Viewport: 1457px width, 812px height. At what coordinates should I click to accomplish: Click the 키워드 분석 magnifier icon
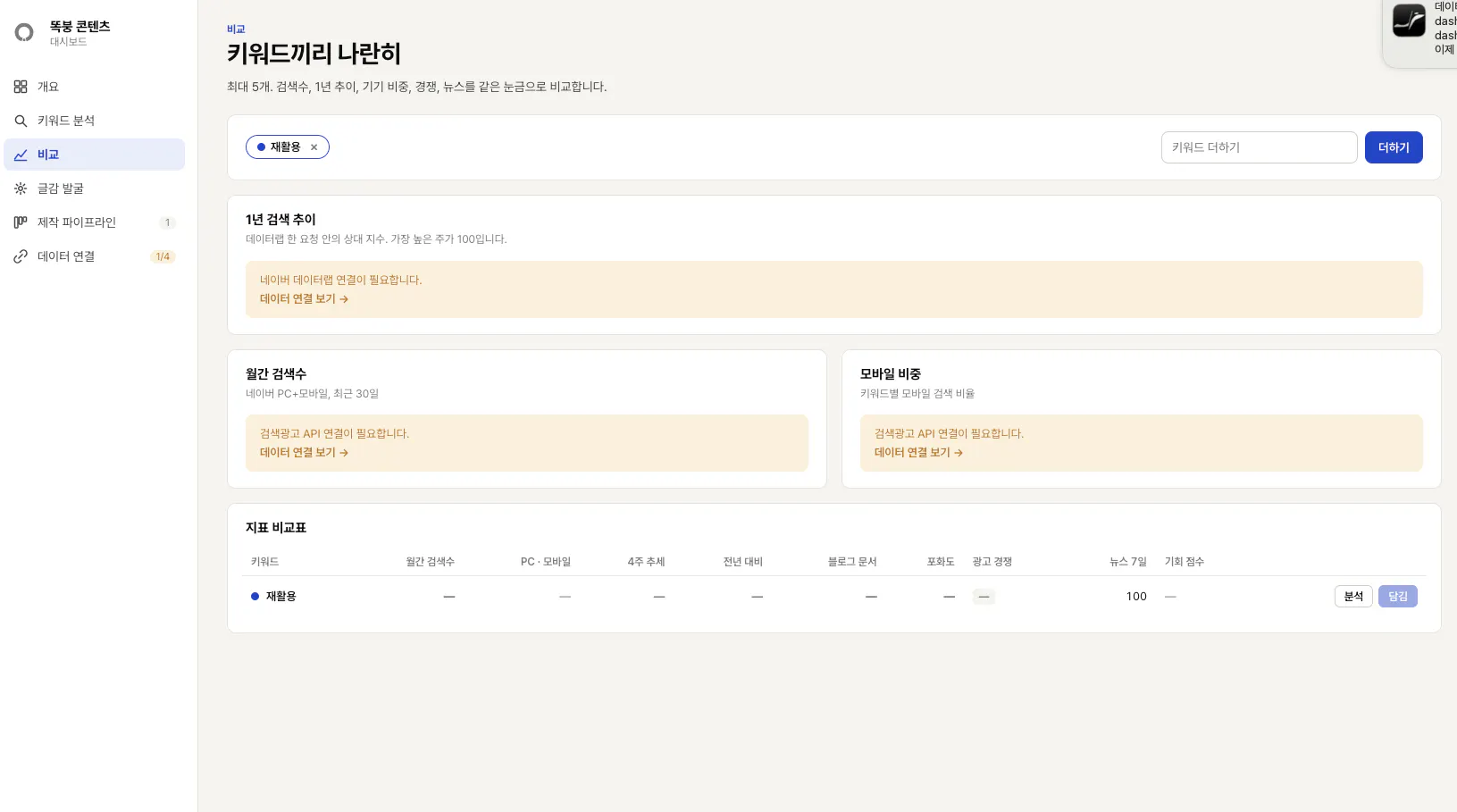(x=21, y=121)
